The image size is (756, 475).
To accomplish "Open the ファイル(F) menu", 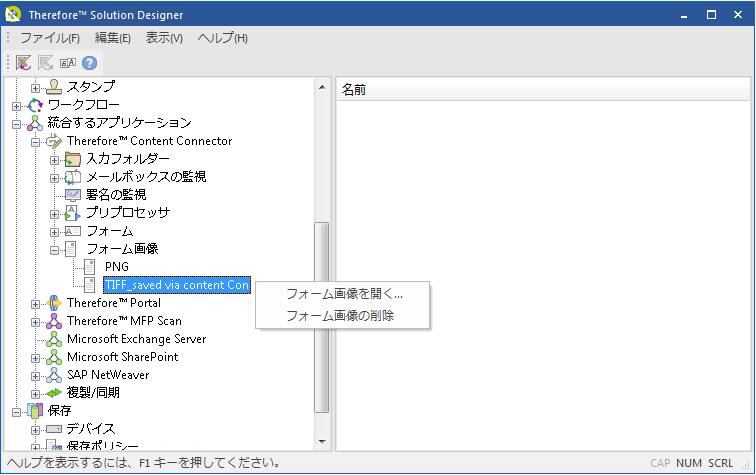I will pos(50,38).
